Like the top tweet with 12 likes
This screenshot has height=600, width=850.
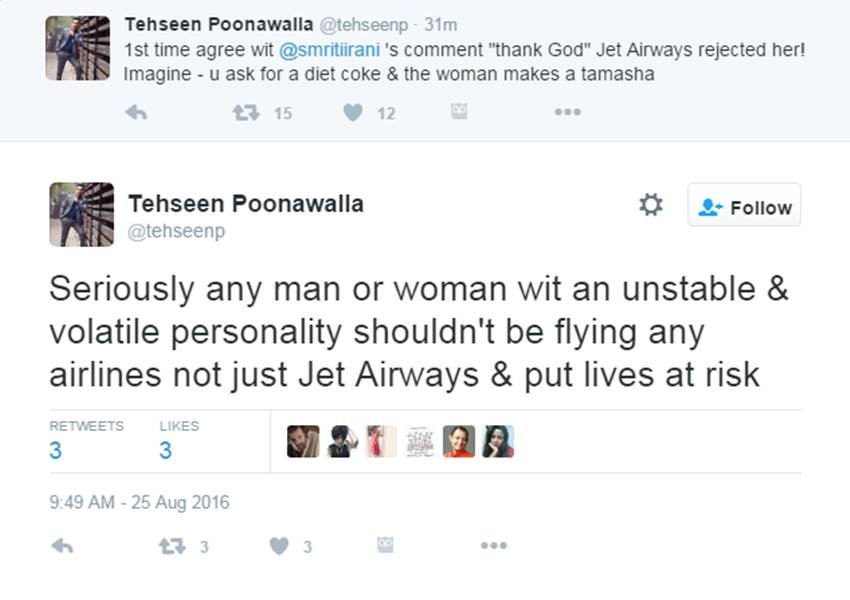[353, 113]
